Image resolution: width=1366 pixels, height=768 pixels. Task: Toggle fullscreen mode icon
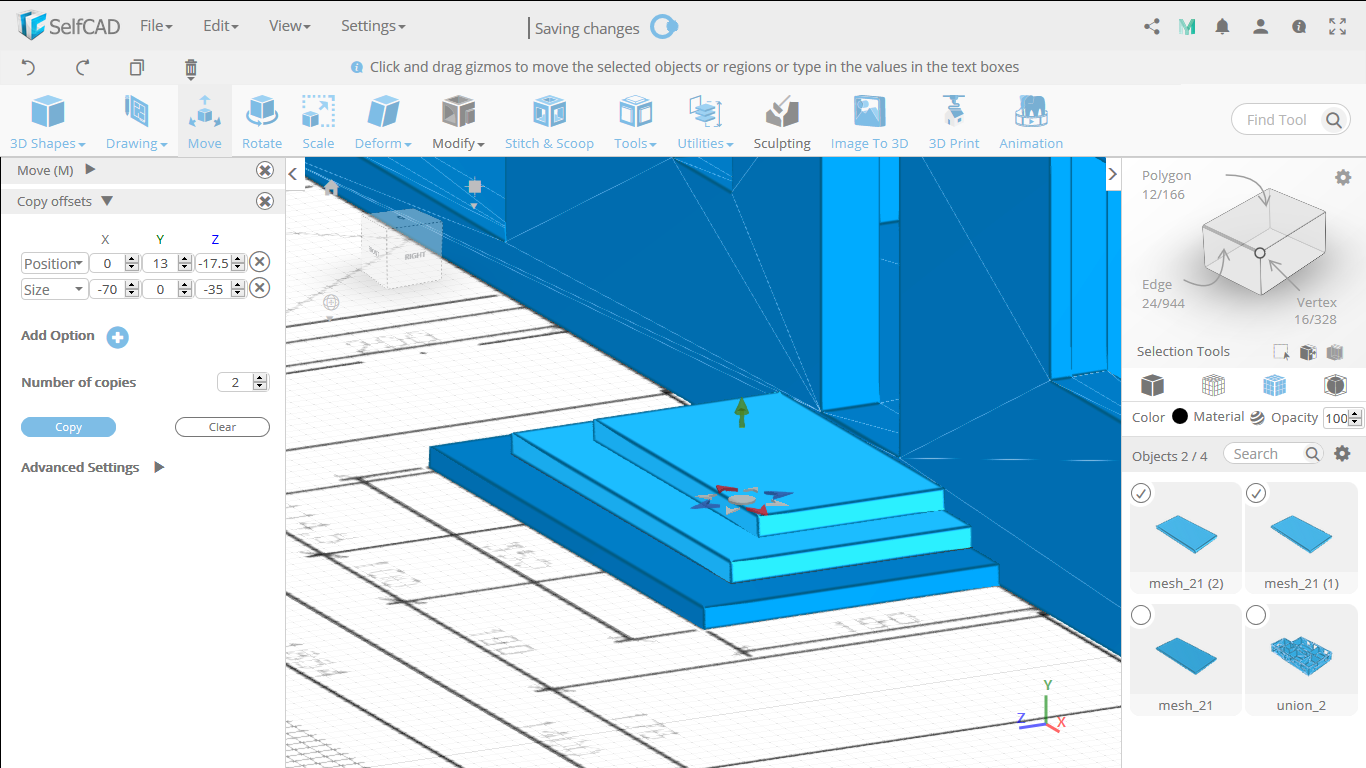tap(1338, 27)
